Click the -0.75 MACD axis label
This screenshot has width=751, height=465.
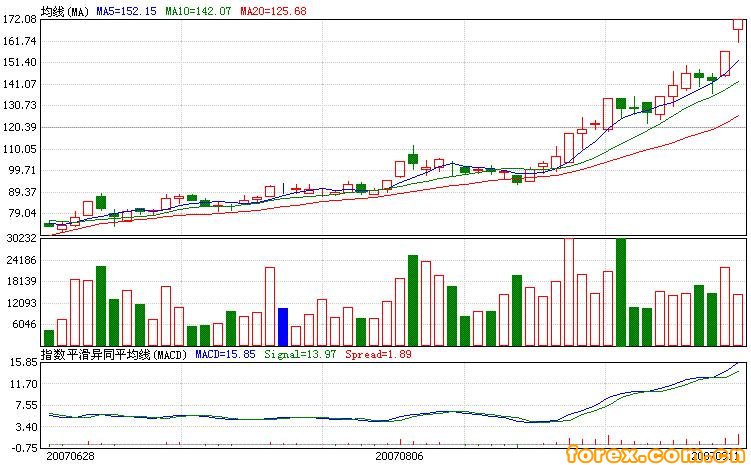coord(22,447)
